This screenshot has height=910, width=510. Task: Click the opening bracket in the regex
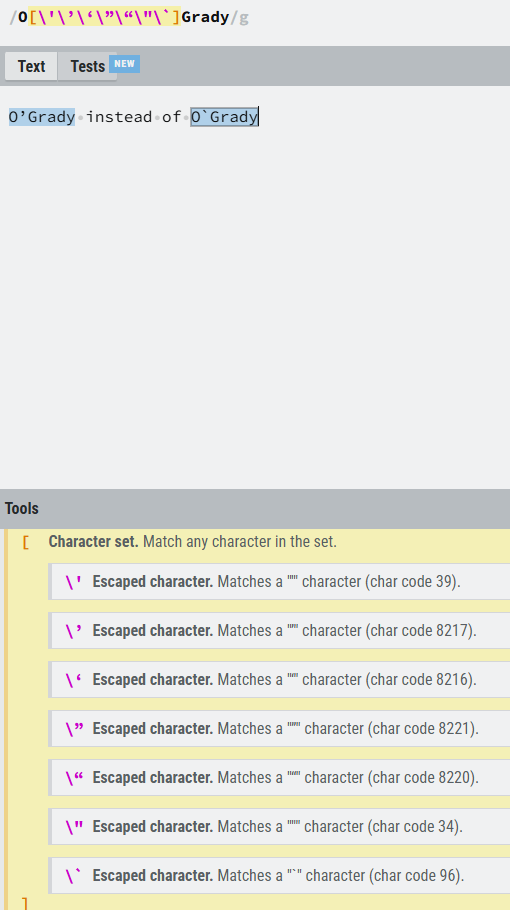point(32,17)
